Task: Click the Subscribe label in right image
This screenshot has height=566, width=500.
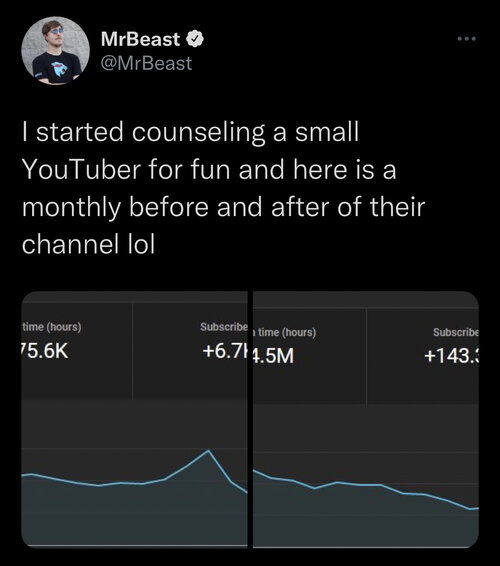Action: (x=456, y=332)
